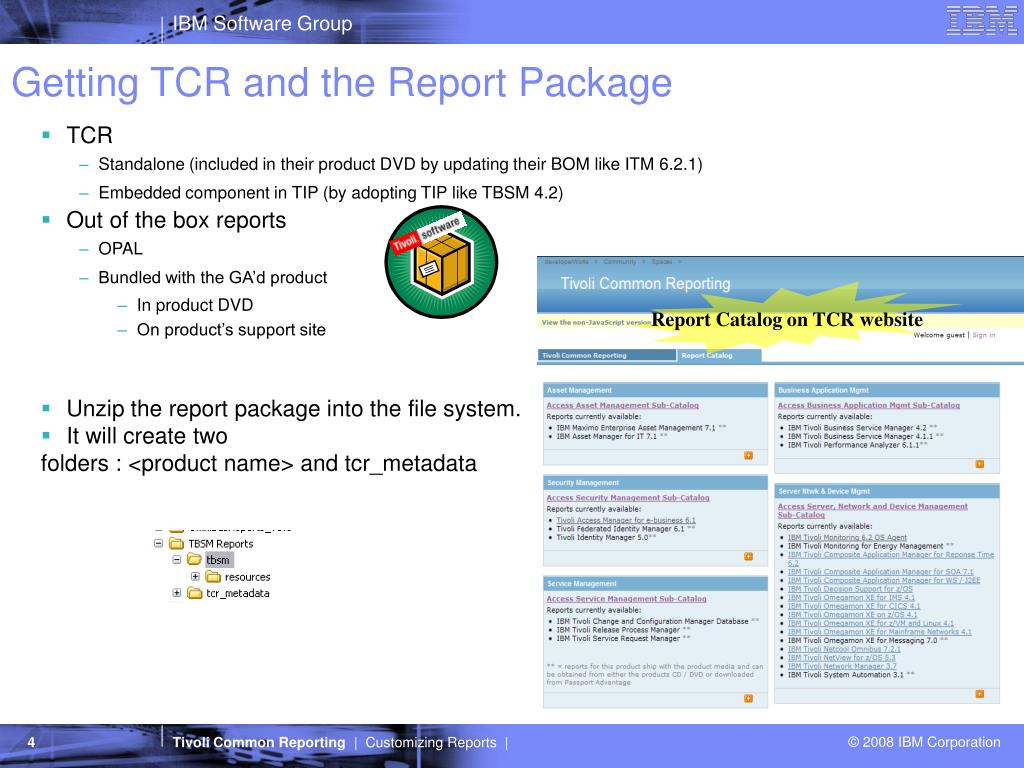Click the TBSM Reports folder icon
Viewport: 1024px width, 768px height.
coord(176,543)
